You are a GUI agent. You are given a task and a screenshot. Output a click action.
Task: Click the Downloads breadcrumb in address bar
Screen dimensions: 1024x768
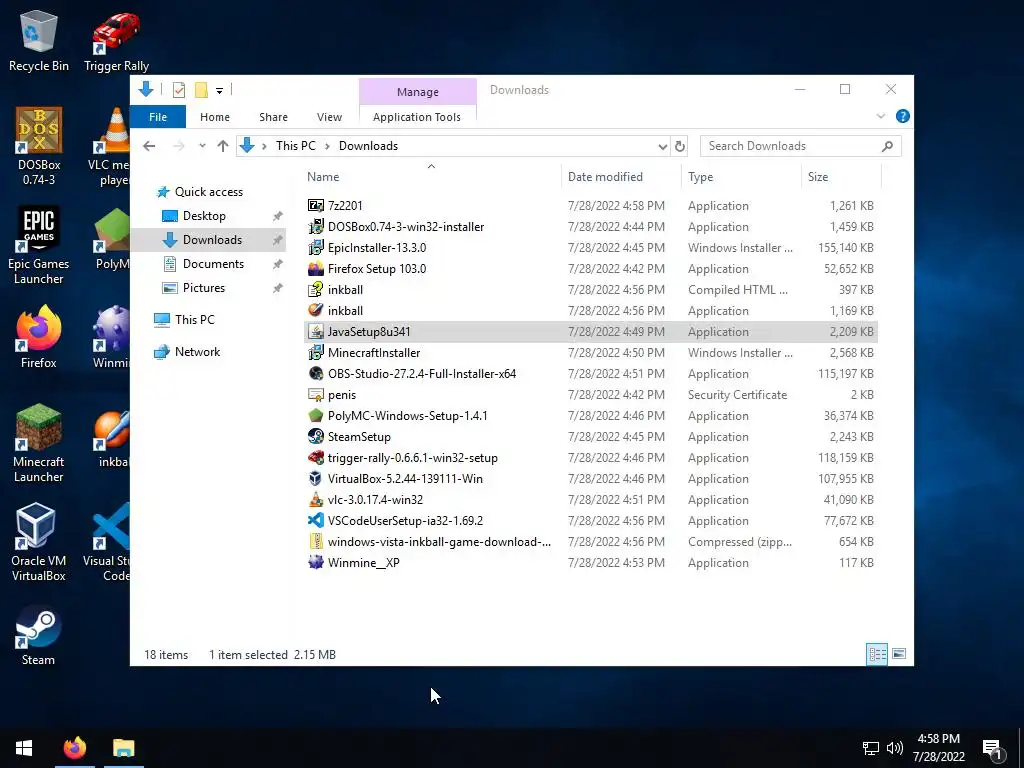pos(368,146)
